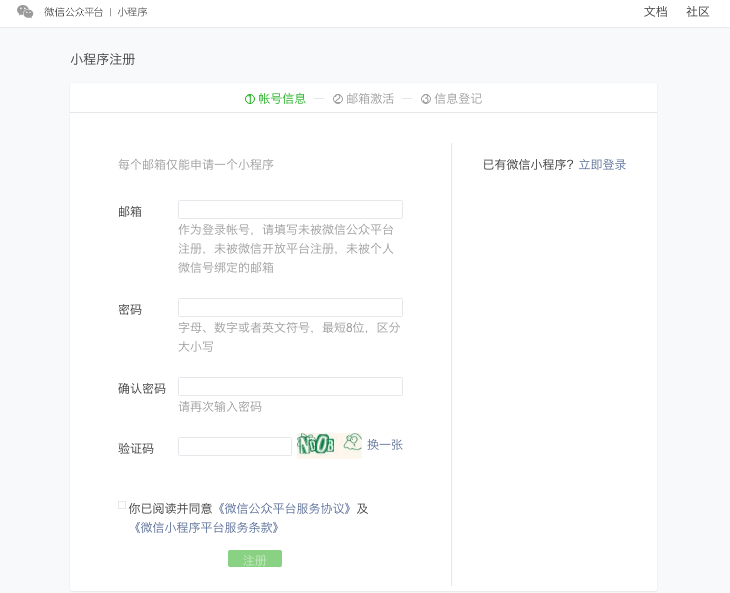
Task: Click the step one circle icon
Action: point(250,99)
